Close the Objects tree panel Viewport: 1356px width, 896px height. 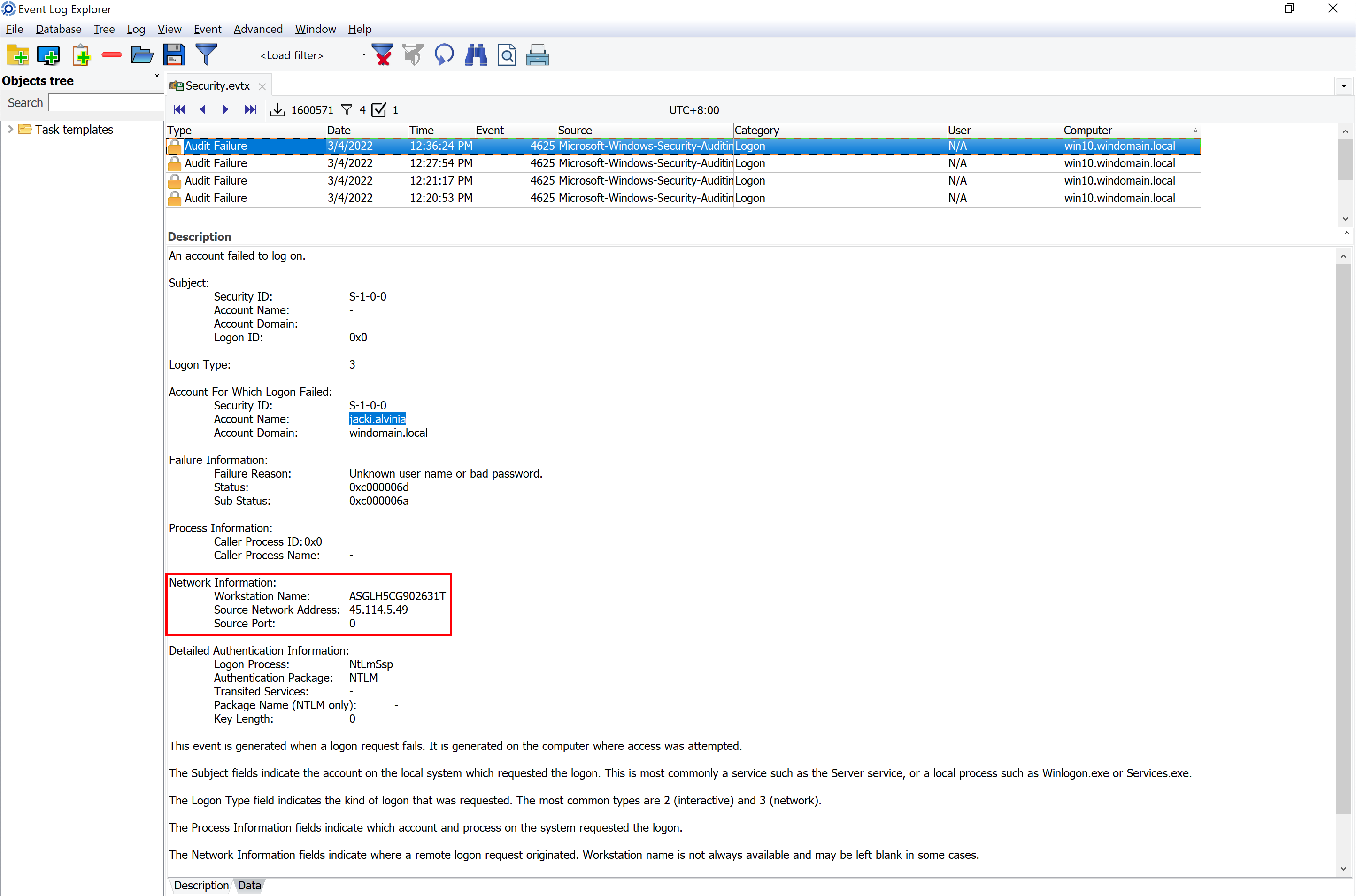coord(157,76)
